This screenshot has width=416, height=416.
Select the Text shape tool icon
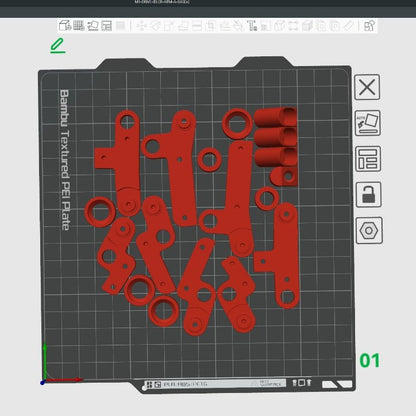[x=252, y=26]
